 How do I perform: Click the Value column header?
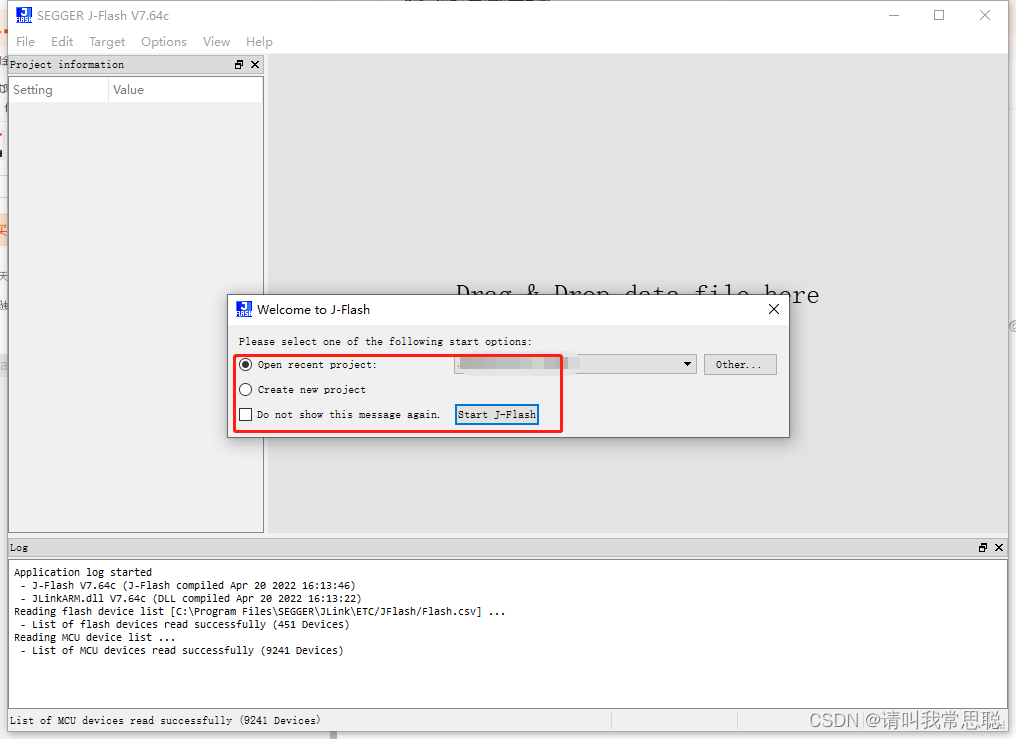click(185, 90)
